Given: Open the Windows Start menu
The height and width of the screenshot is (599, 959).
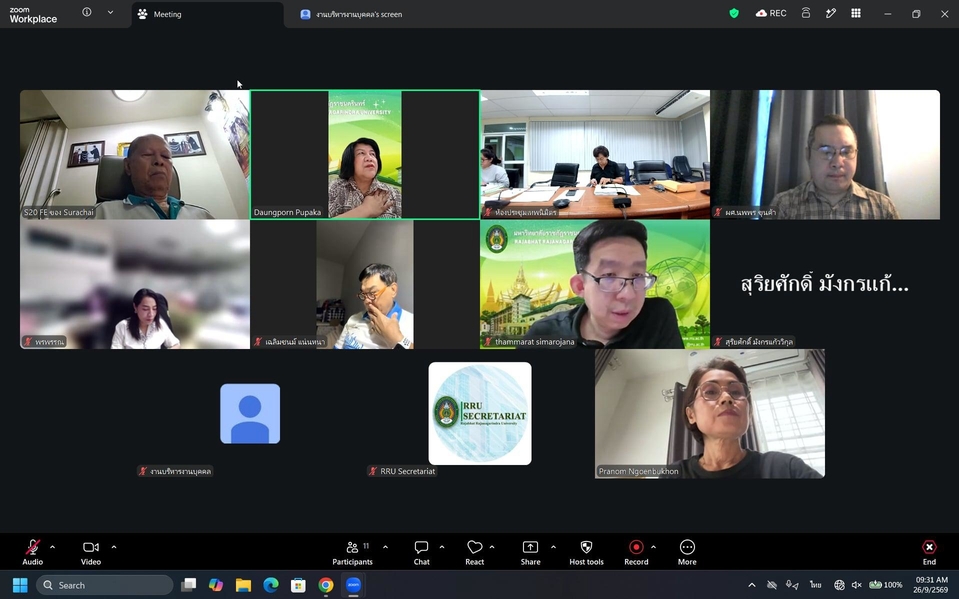Looking at the screenshot, I should tap(20, 586).
